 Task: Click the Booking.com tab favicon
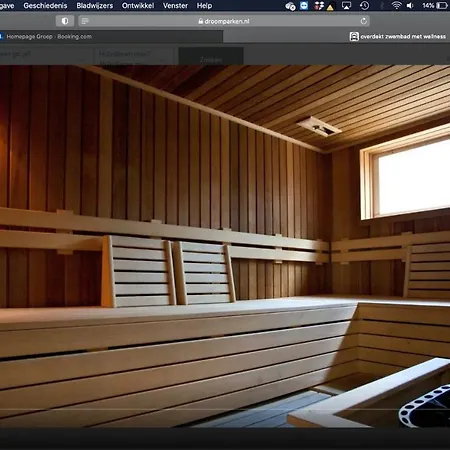pos(1,37)
